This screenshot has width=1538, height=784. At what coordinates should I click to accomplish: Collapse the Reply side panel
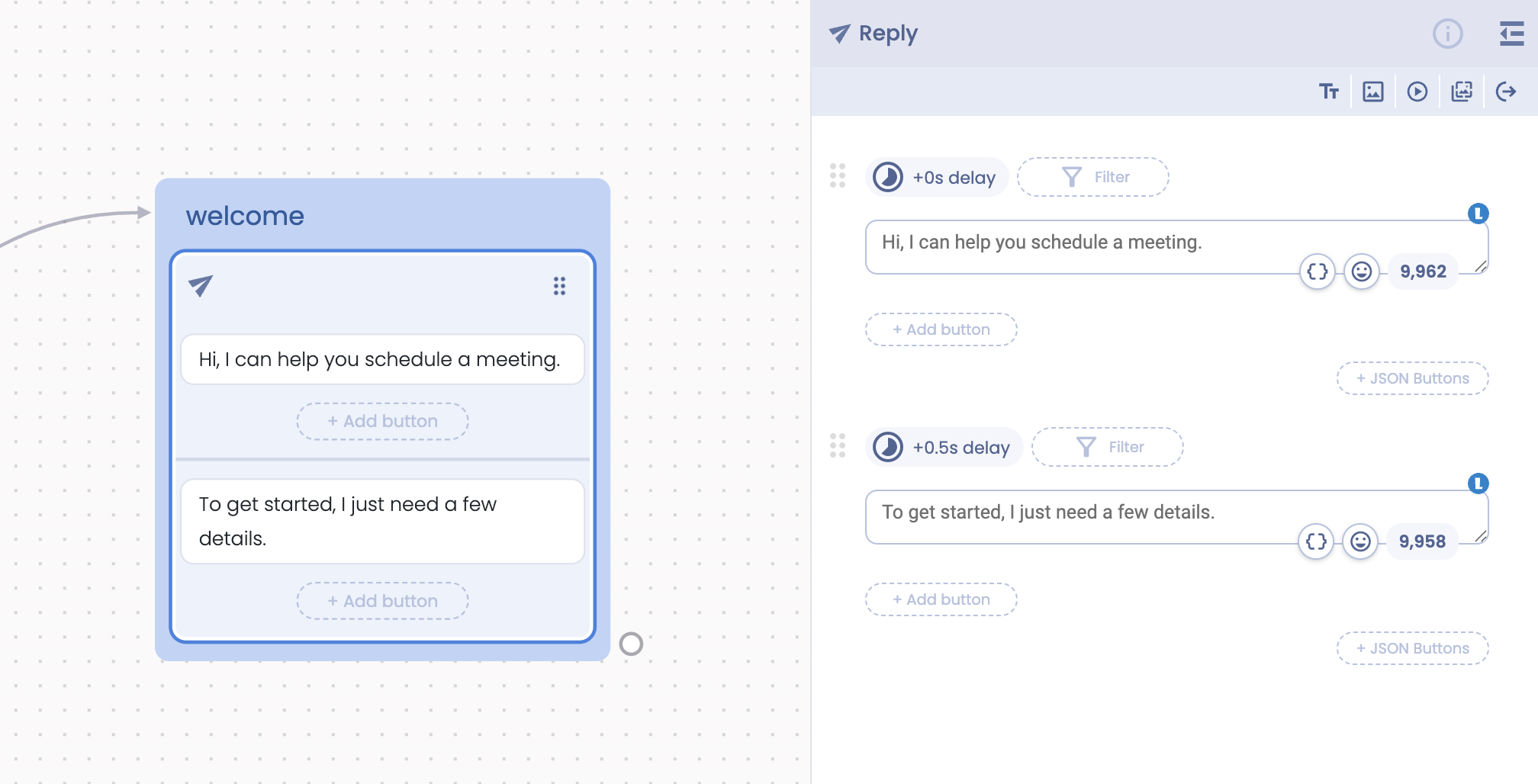pos(1511,34)
